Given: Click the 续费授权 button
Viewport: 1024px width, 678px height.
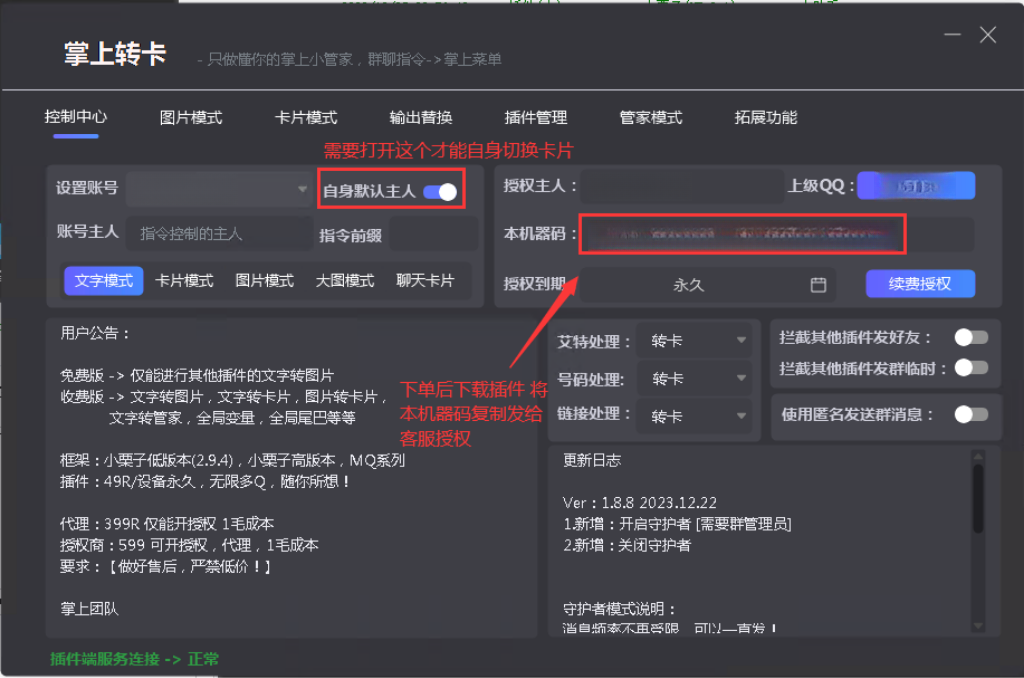Looking at the screenshot, I should pos(920,284).
